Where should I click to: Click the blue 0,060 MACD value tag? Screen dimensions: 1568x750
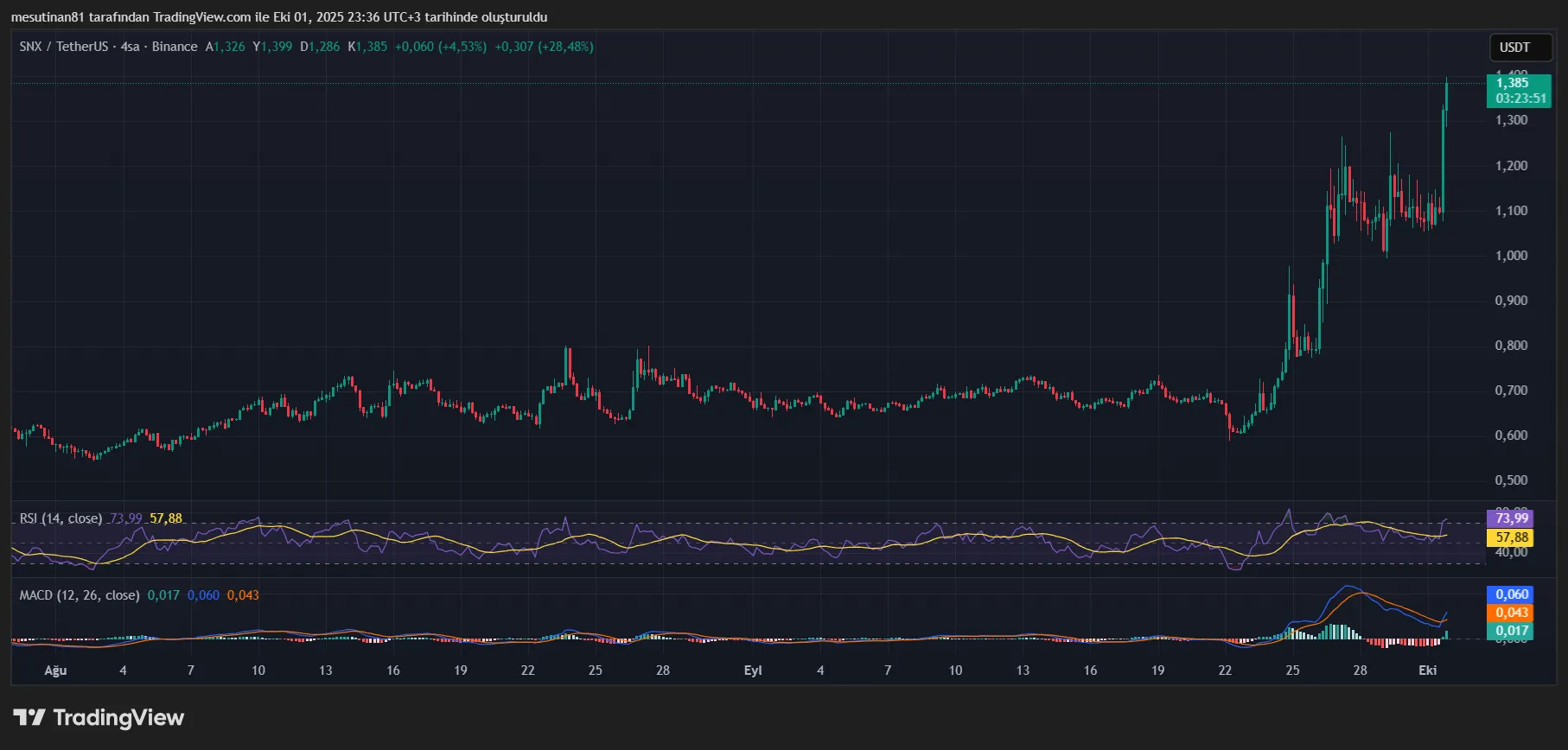(1511, 594)
